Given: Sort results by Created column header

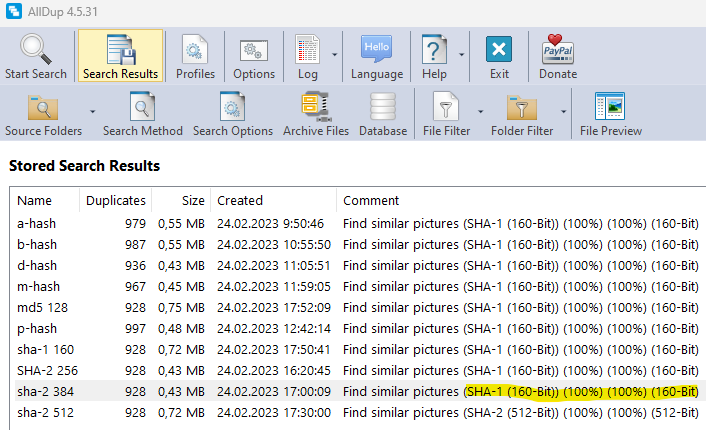Looking at the screenshot, I should [240, 200].
